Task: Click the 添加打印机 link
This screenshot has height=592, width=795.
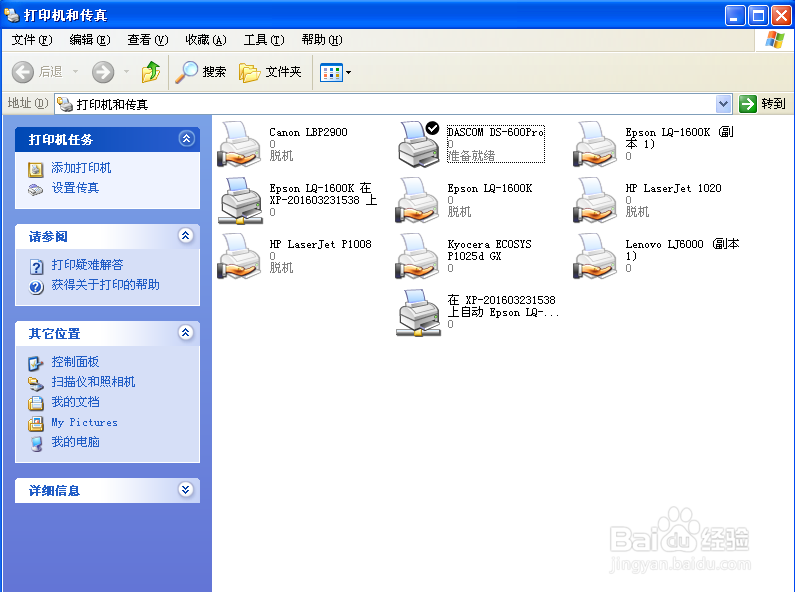Action: pos(81,168)
